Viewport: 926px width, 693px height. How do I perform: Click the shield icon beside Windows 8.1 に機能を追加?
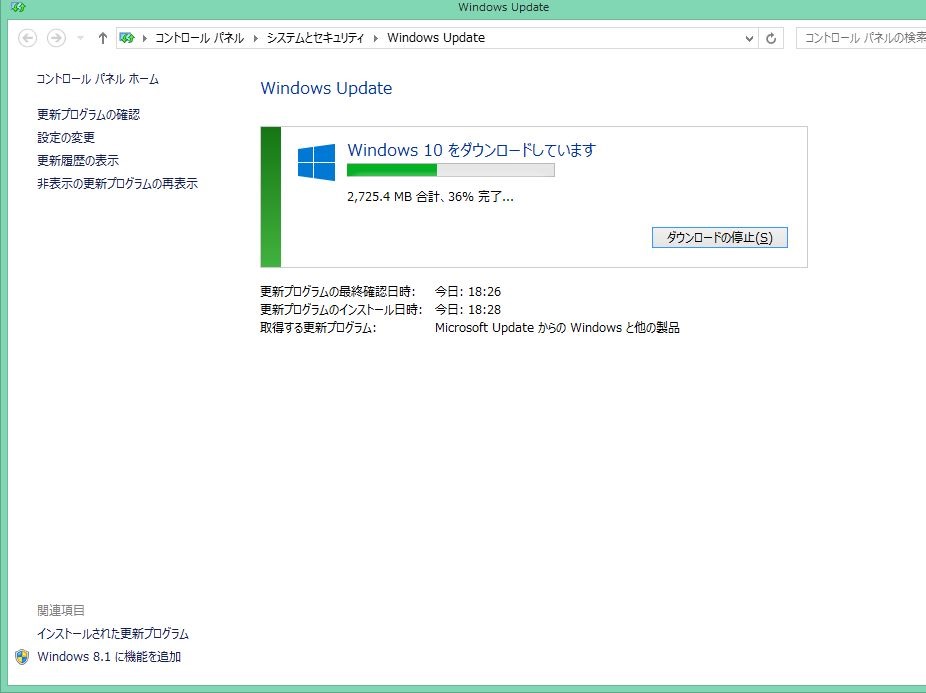22,657
